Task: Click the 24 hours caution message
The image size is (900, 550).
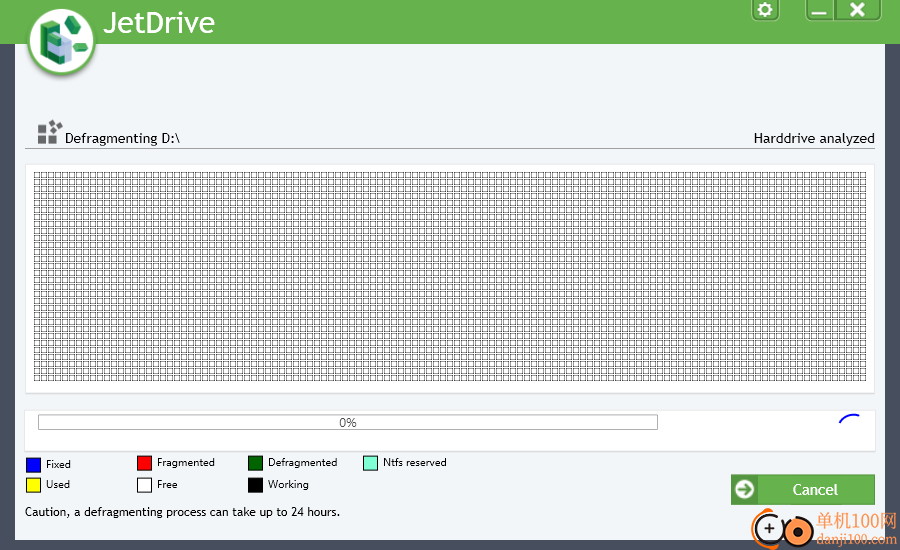Action: tap(183, 512)
